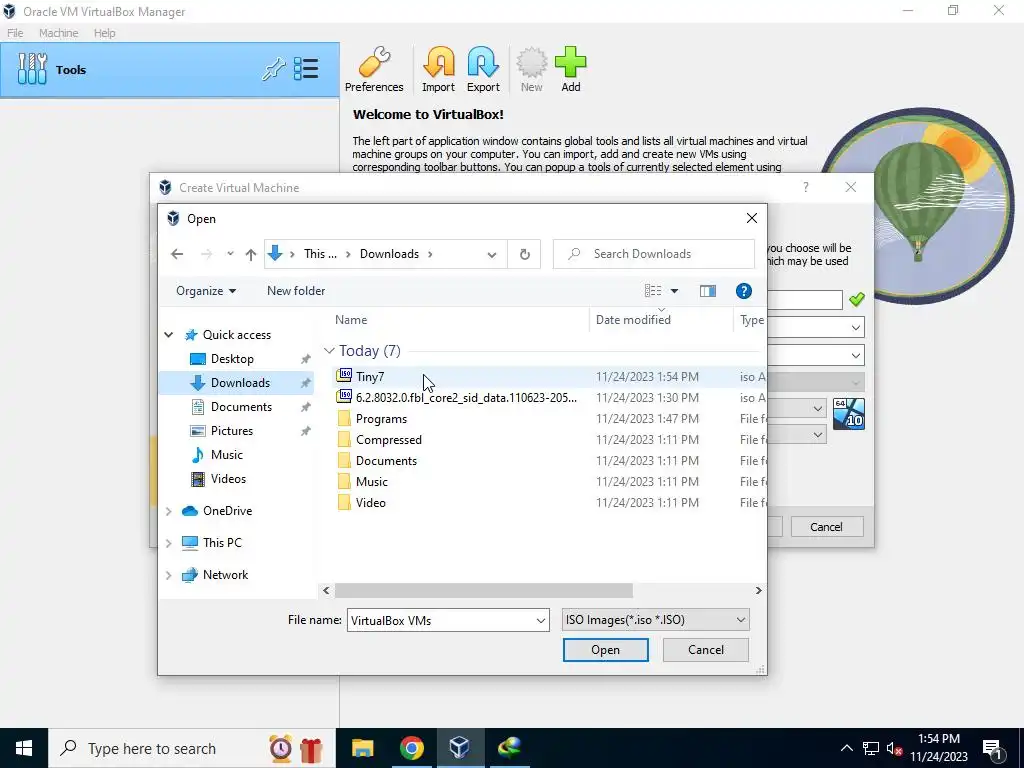
Task: Open the notification center icon
Action: [993, 748]
